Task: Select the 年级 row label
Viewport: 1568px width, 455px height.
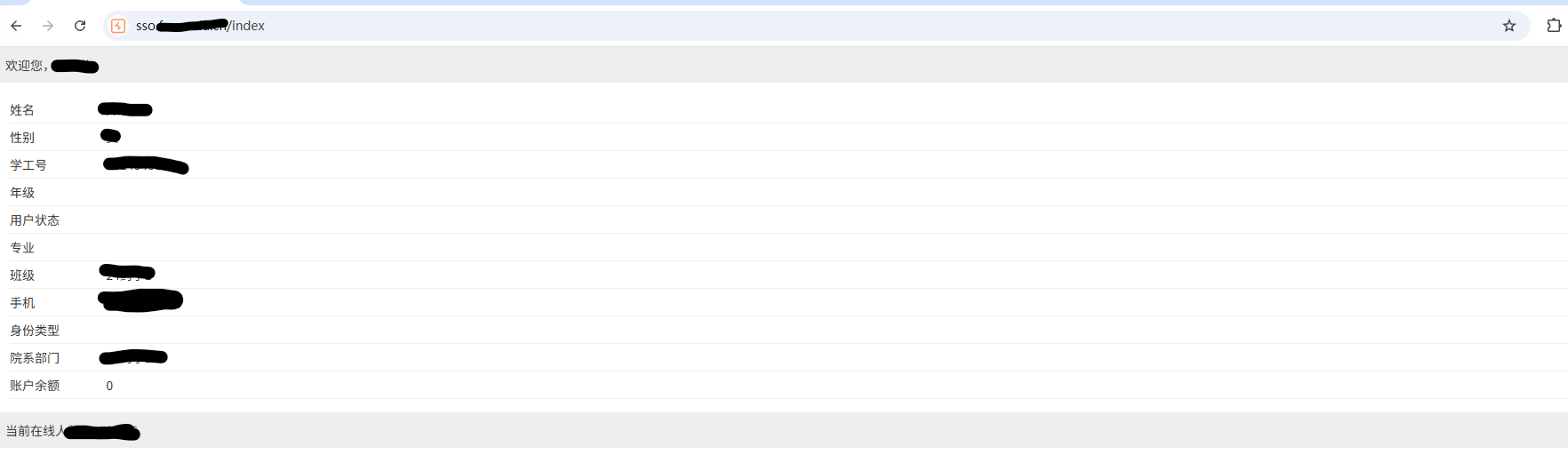Action: click(x=22, y=193)
